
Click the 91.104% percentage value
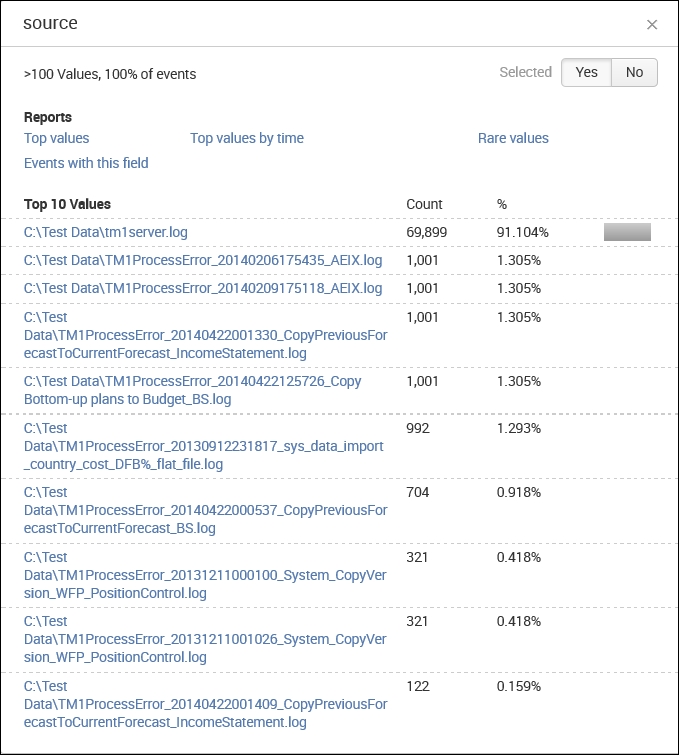(522, 232)
